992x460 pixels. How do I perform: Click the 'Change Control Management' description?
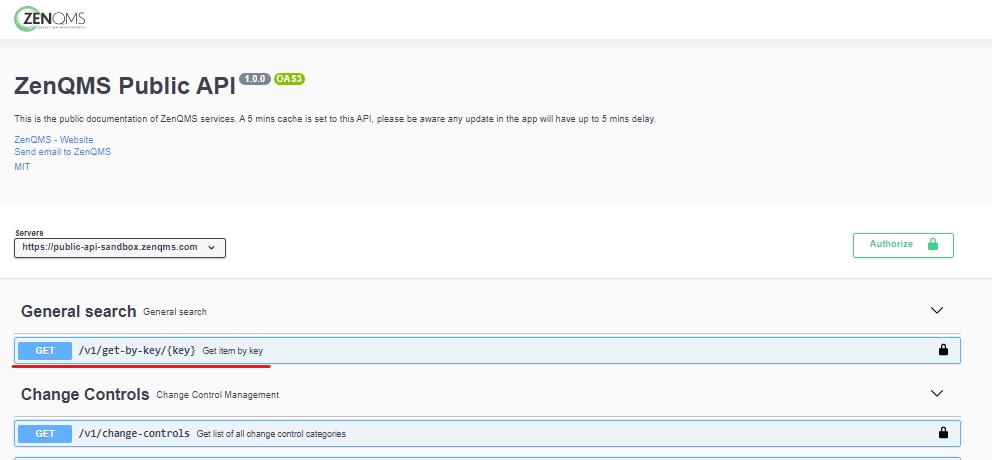(x=218, y=394)
